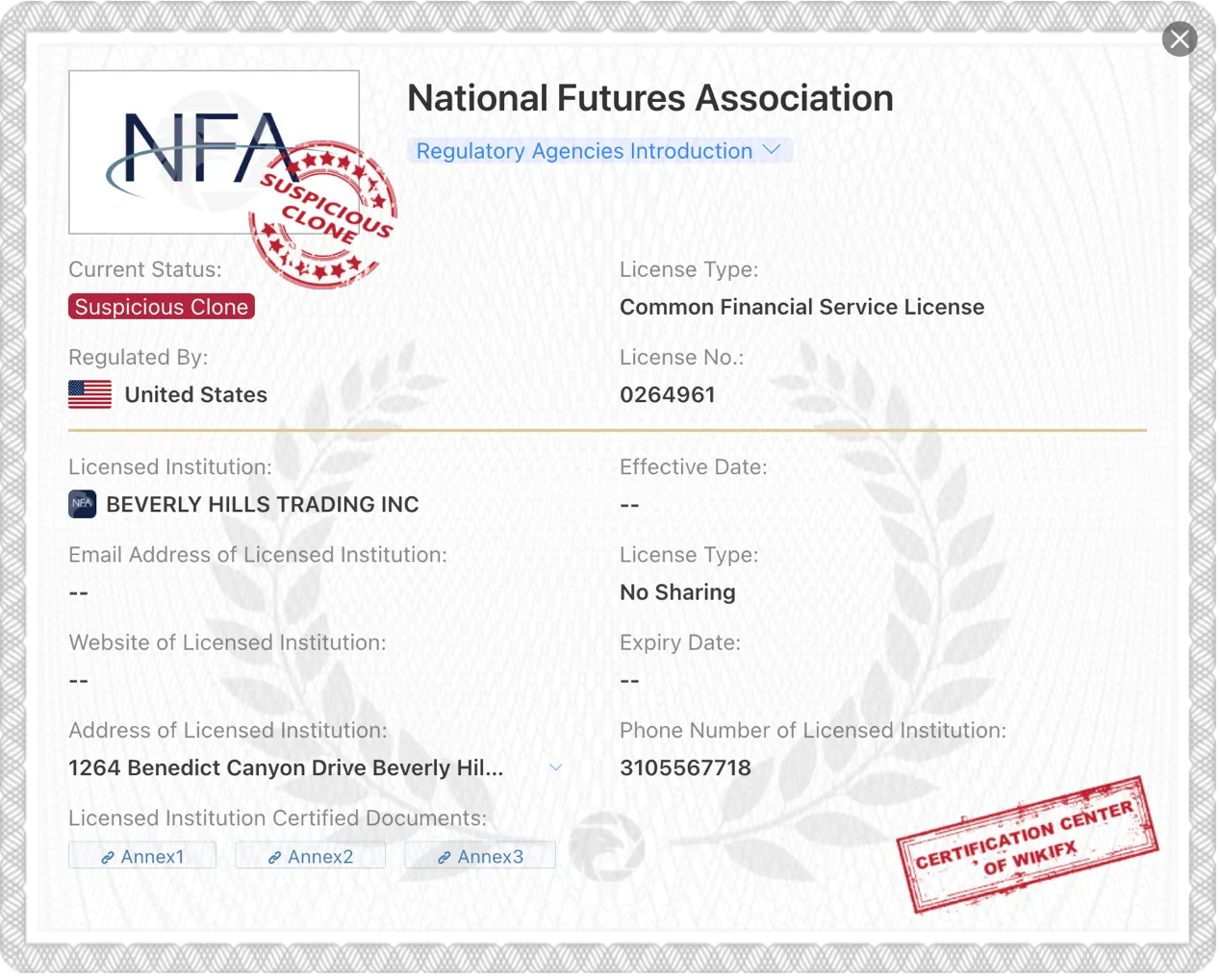
Task: Click the Suspicious Clone status badge
Action: [x=162, y=308]
